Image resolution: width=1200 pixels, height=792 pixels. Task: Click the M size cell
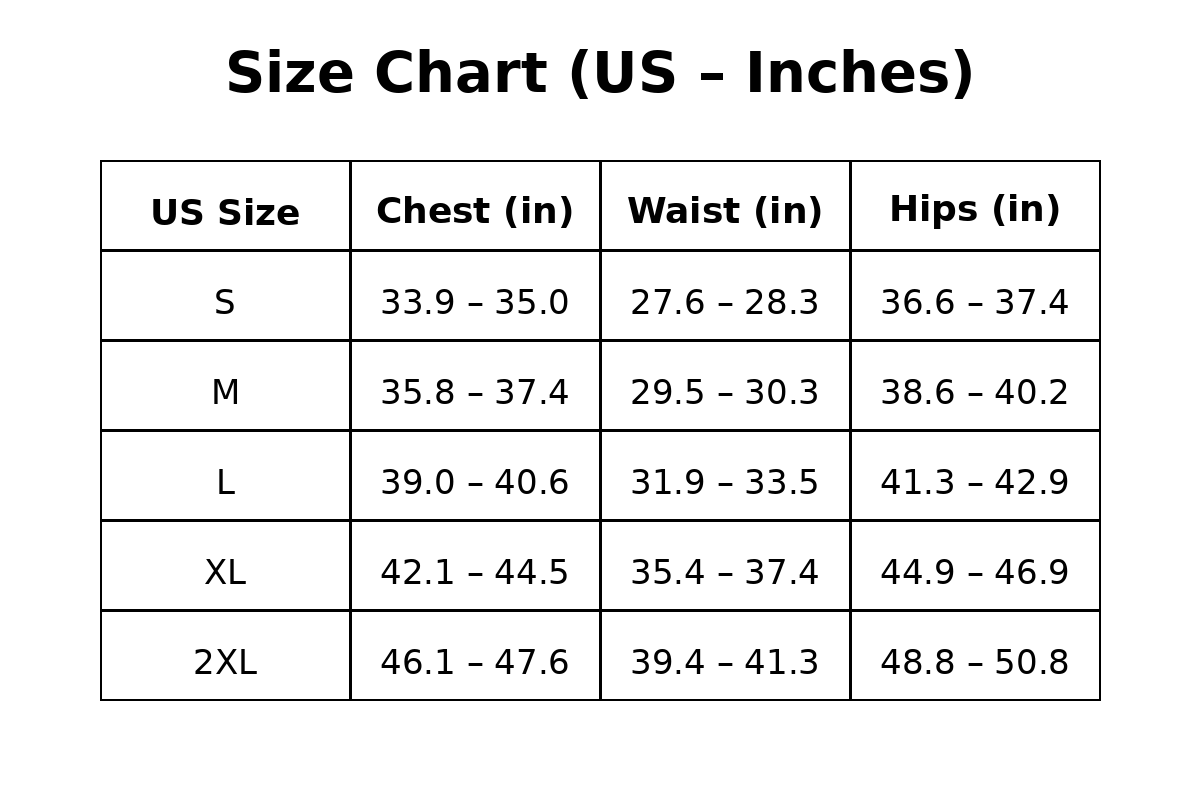[x=225, y=393]
